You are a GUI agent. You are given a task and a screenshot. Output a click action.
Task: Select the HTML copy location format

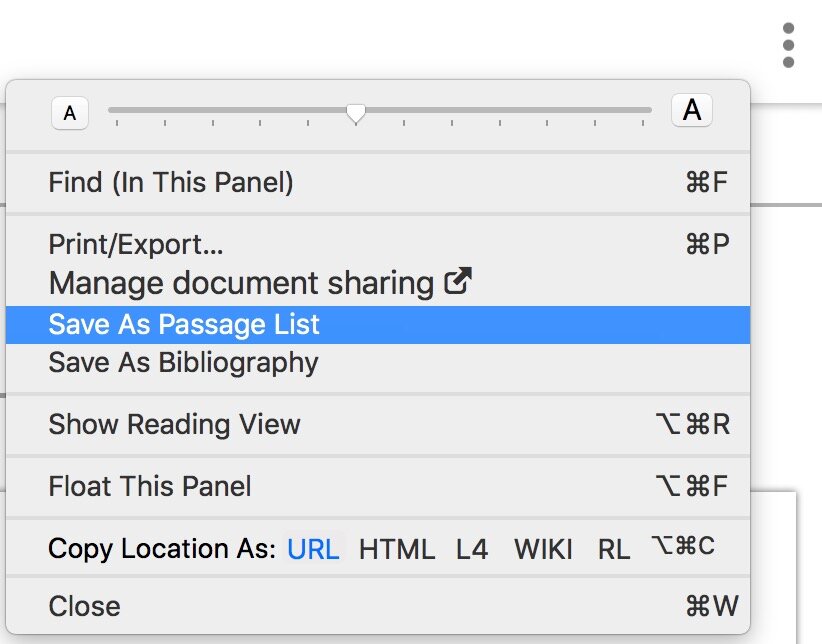point(396,548)
